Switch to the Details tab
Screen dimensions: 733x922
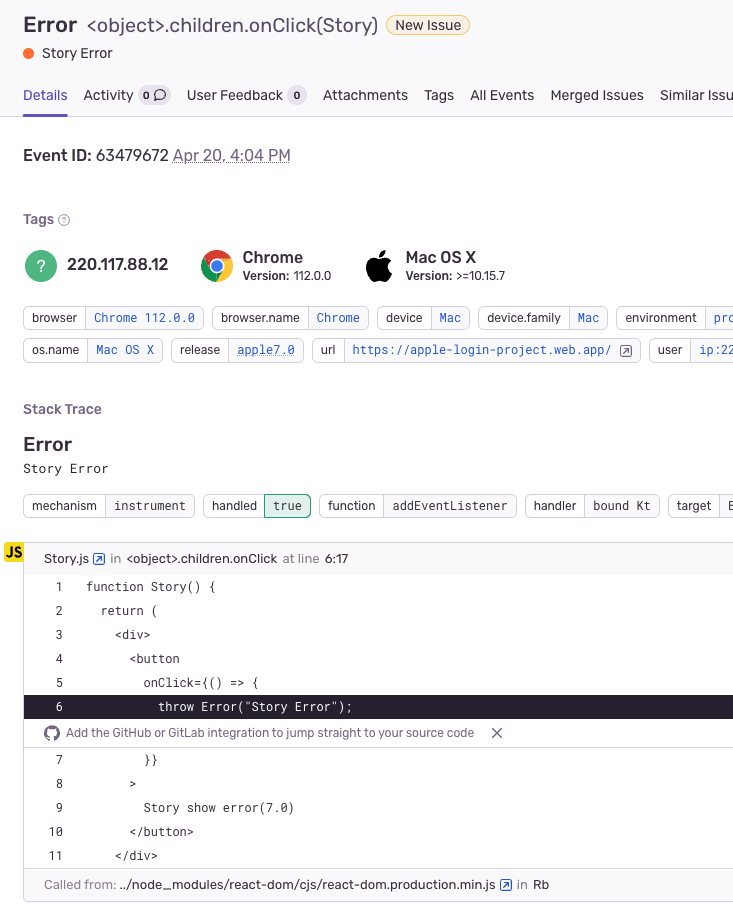click(x=45, y=95)
